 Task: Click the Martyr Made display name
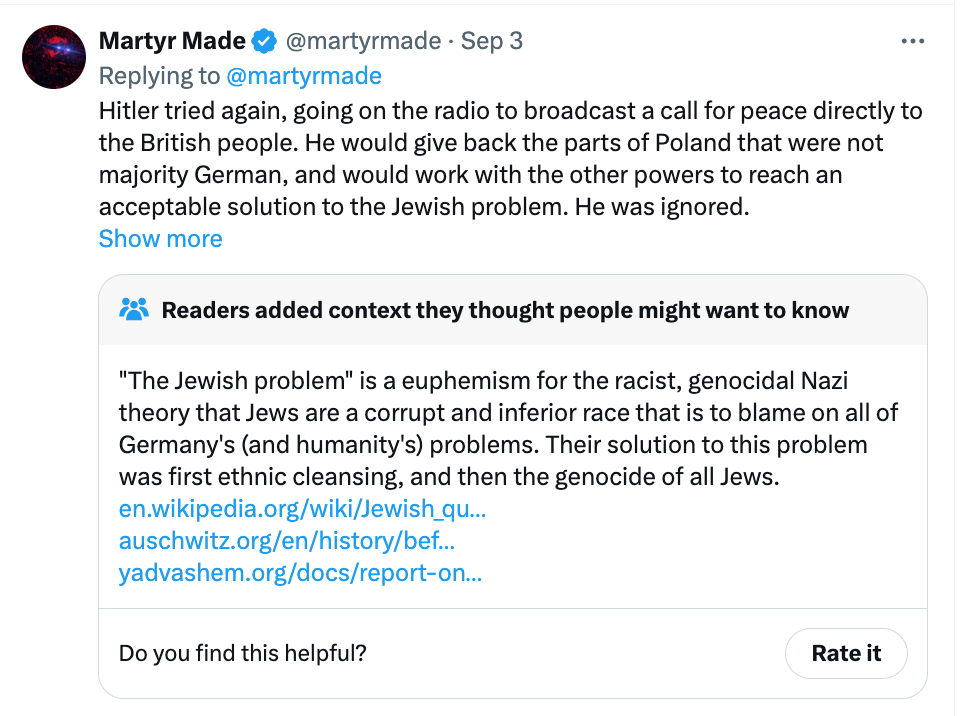172,41
